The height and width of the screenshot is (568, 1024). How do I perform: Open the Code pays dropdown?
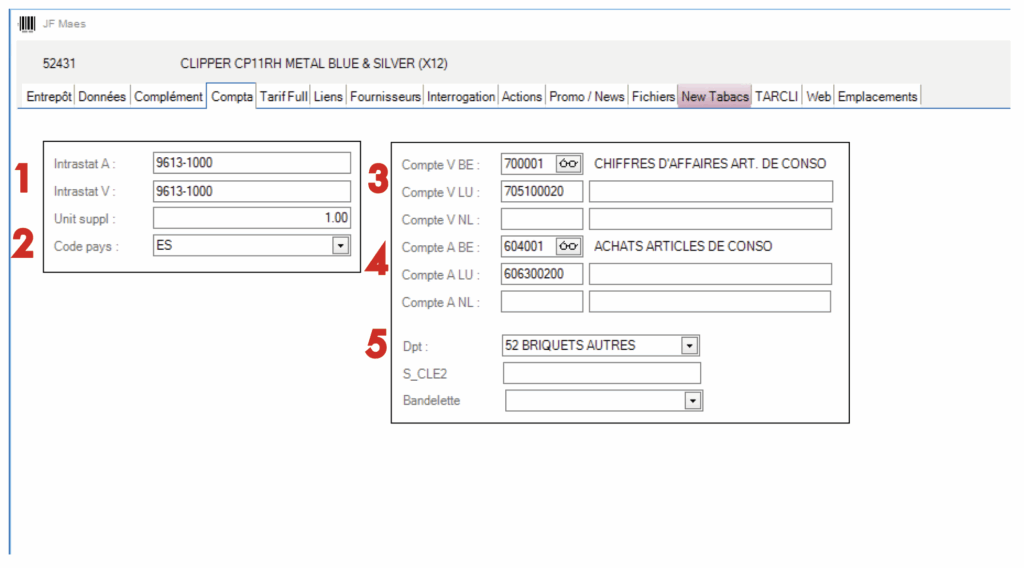pos(340,246)
